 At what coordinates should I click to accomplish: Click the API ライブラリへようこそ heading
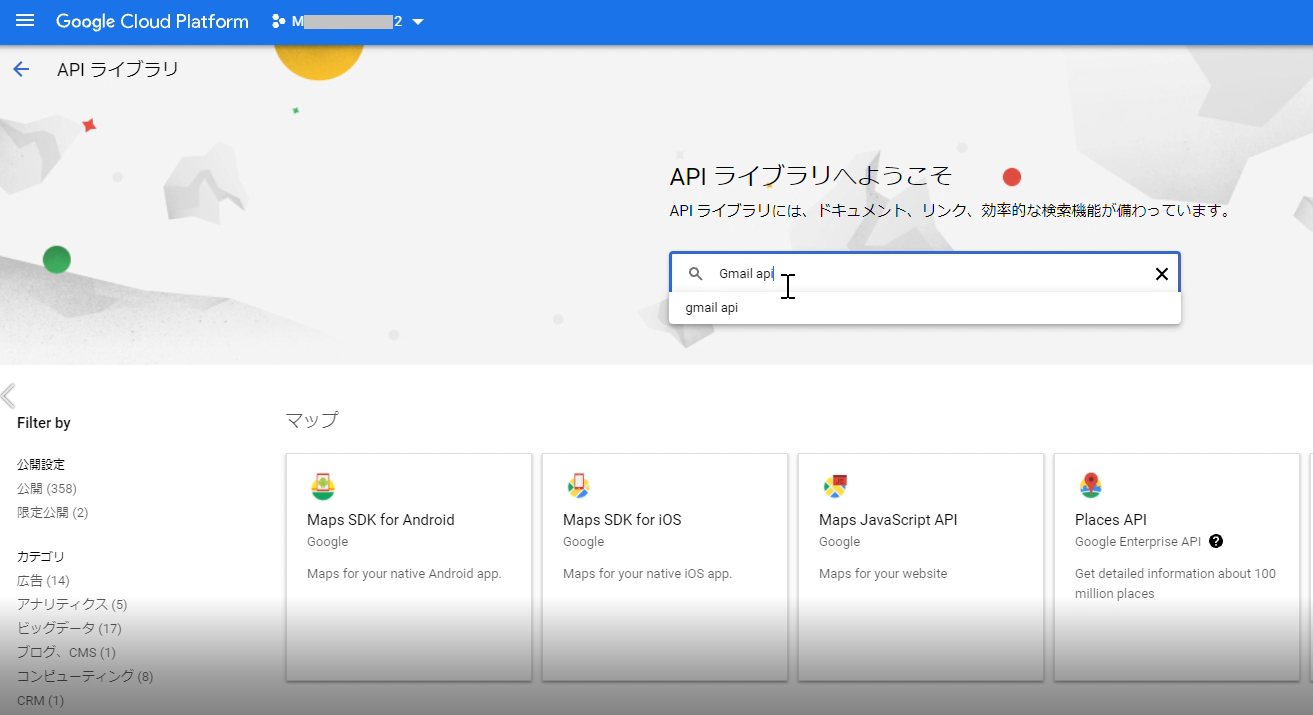(x=811, y=177)
